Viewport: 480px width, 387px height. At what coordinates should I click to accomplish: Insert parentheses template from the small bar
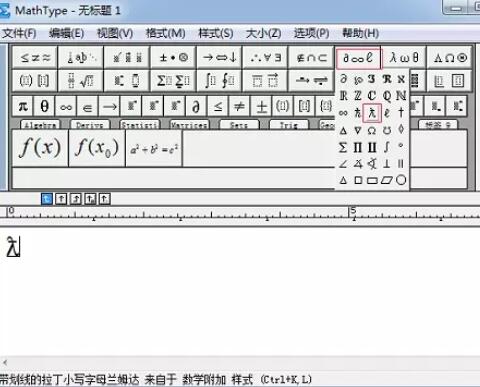[x=283, y=107]
